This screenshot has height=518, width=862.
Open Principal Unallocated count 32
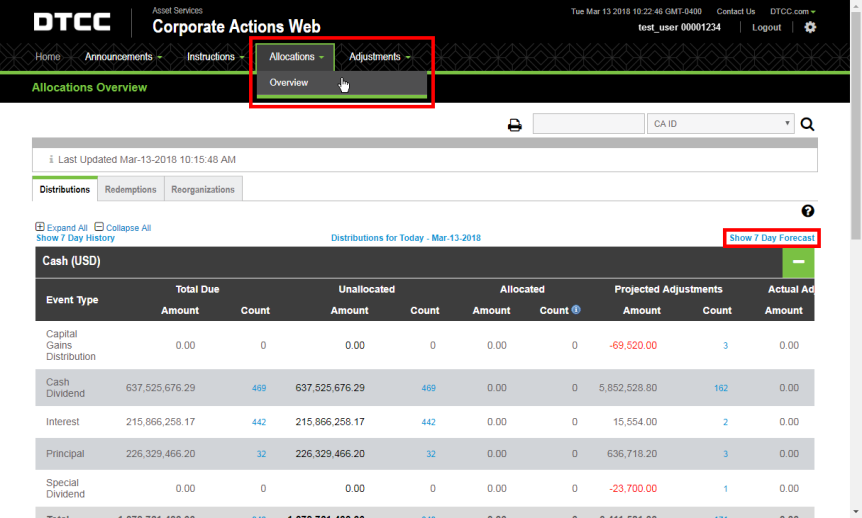431,454
